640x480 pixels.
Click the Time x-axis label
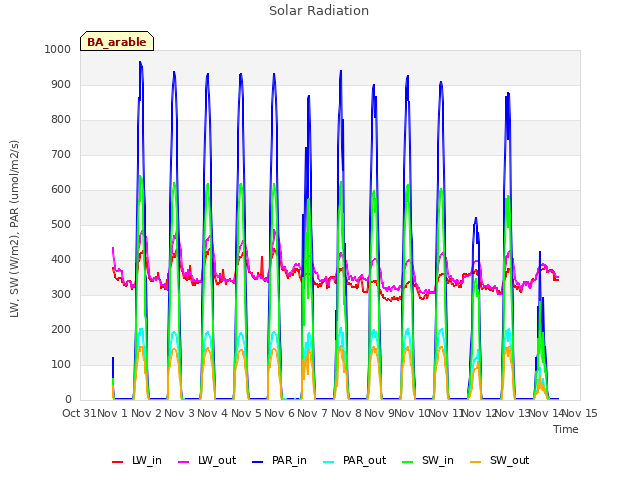(566, 429)
